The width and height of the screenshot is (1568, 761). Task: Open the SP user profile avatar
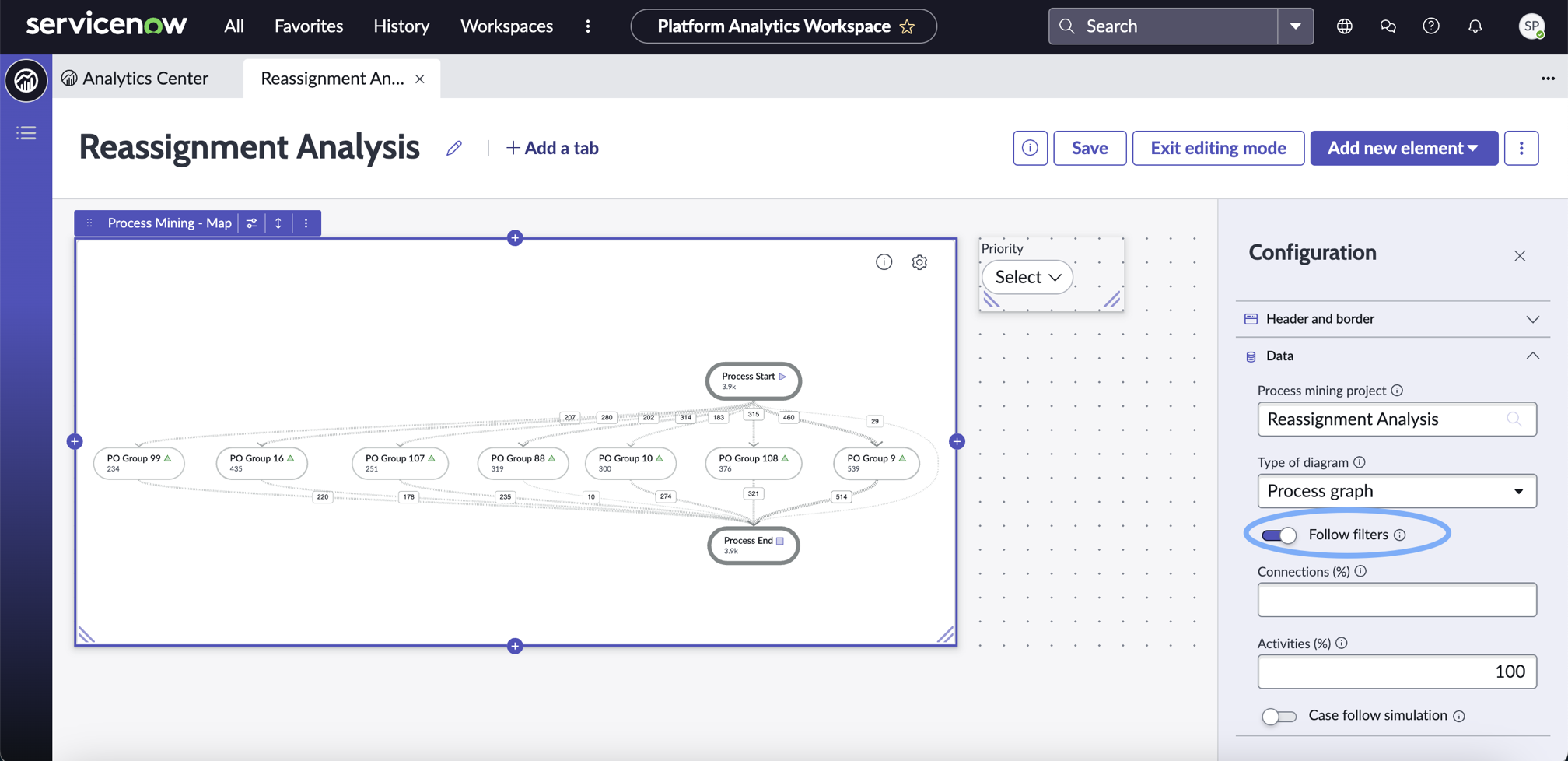tap(1531, 26)
